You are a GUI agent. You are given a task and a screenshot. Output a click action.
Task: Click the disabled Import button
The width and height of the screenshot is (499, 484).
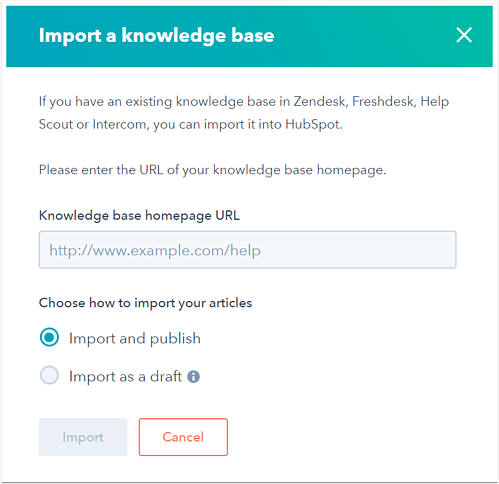pyautogui.click(x=83, y=437)
